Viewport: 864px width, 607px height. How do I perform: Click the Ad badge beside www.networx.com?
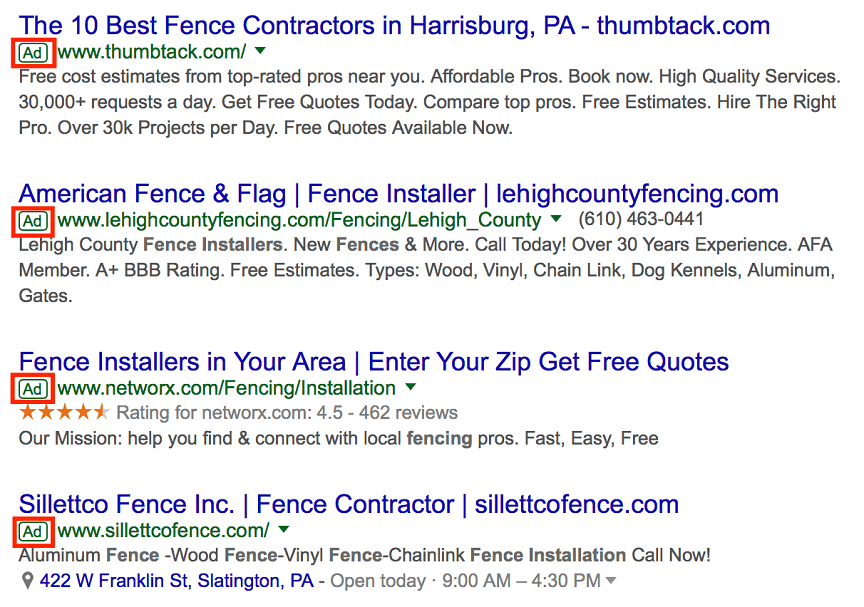pyautogui.click(x=33, y=389)
